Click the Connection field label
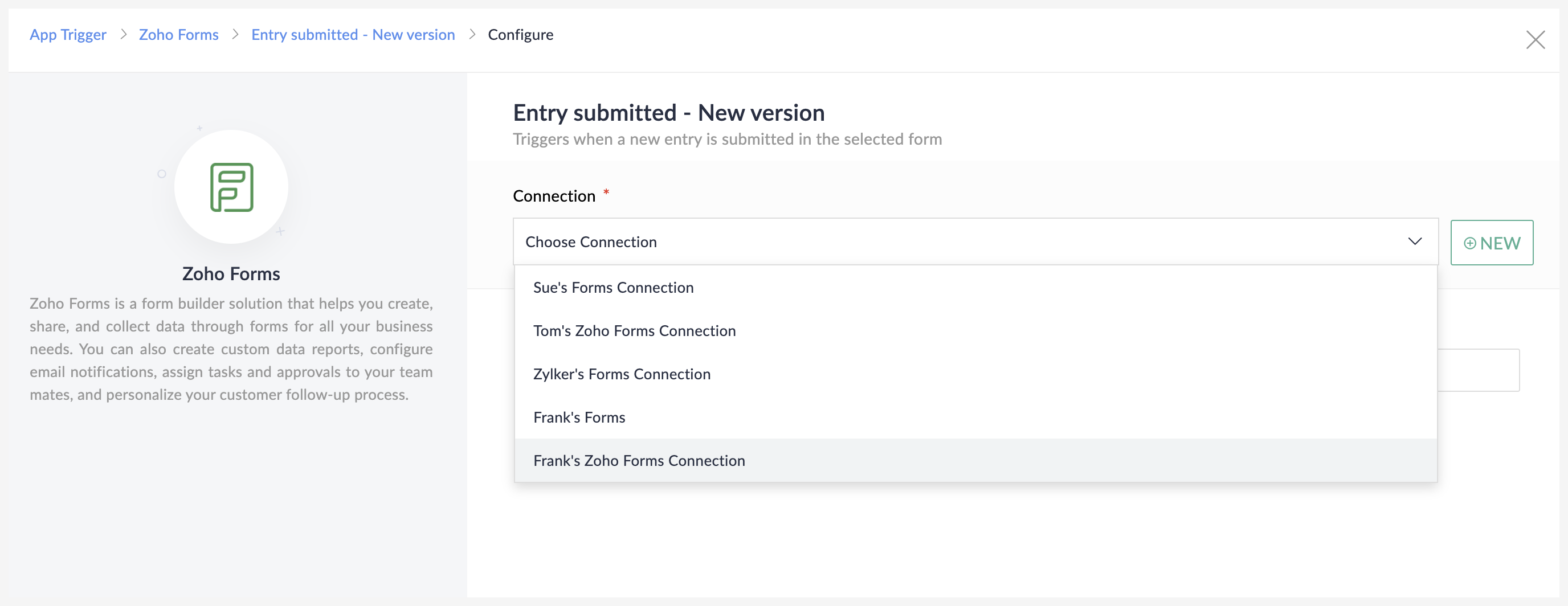The height and width of the screenshot is (606, 1568). click(x=554, y=196)
